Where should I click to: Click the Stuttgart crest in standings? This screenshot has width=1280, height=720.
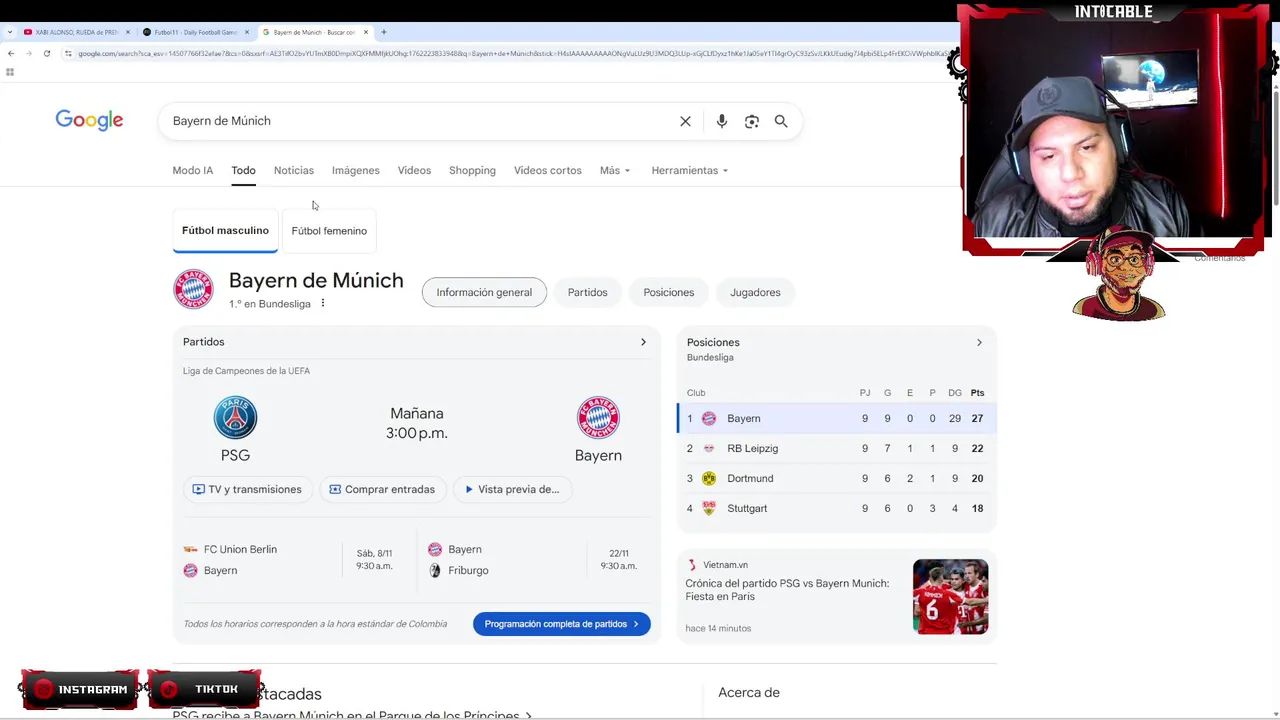point(709,508)
